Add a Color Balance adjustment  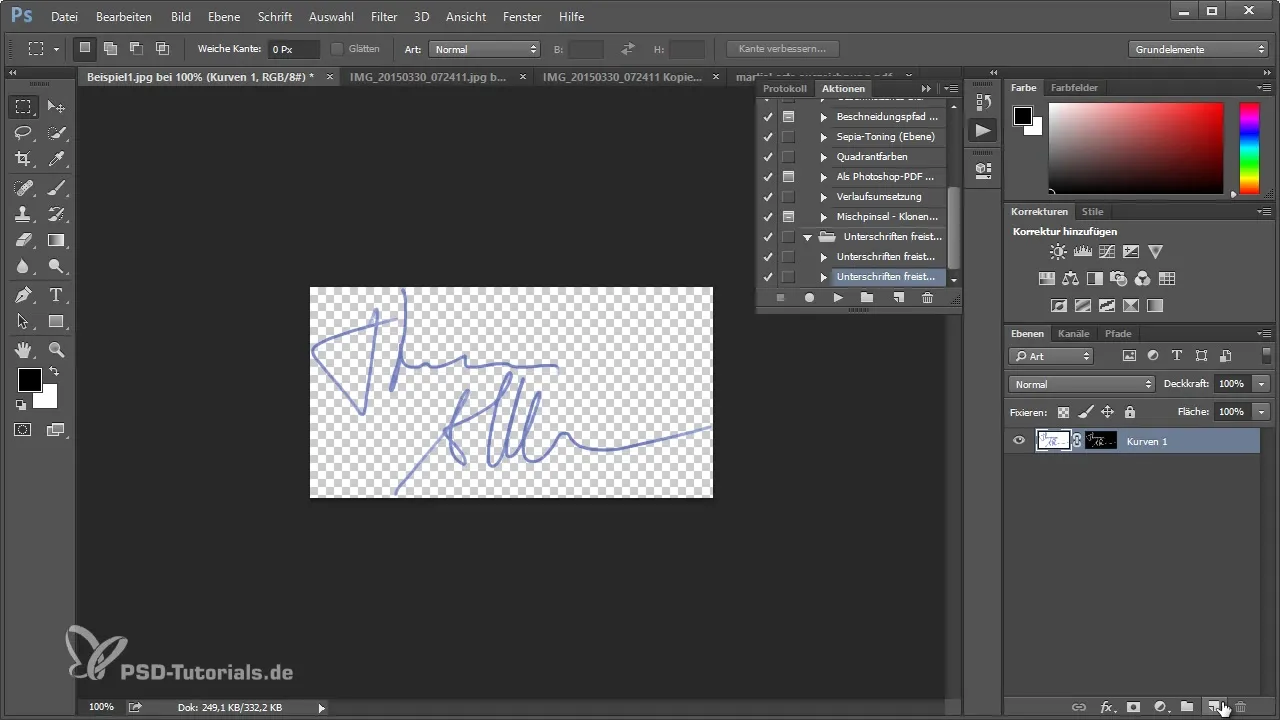[1071, 279]
